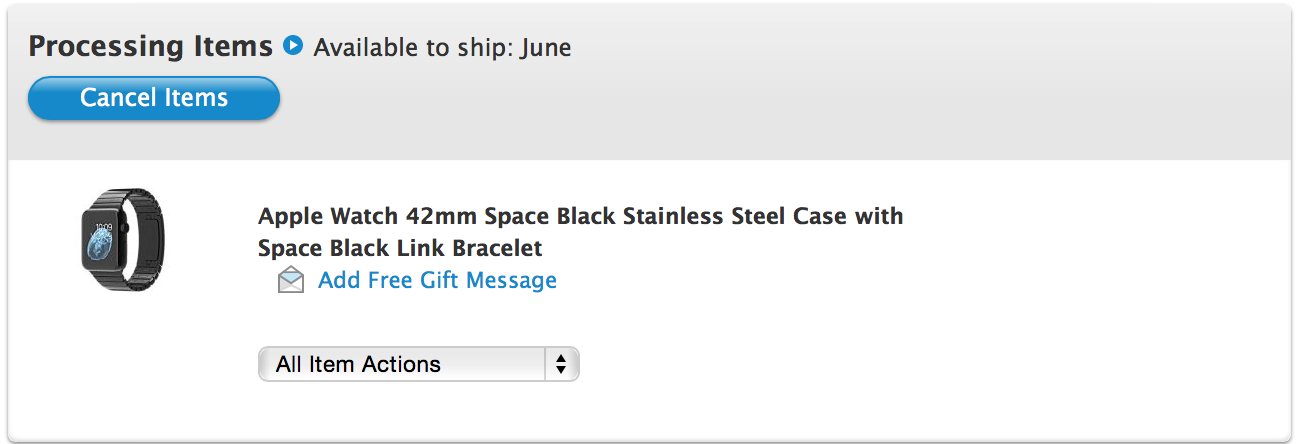Click the word "Message" in the gift link
1302x444 pixels.
[507, 280]
